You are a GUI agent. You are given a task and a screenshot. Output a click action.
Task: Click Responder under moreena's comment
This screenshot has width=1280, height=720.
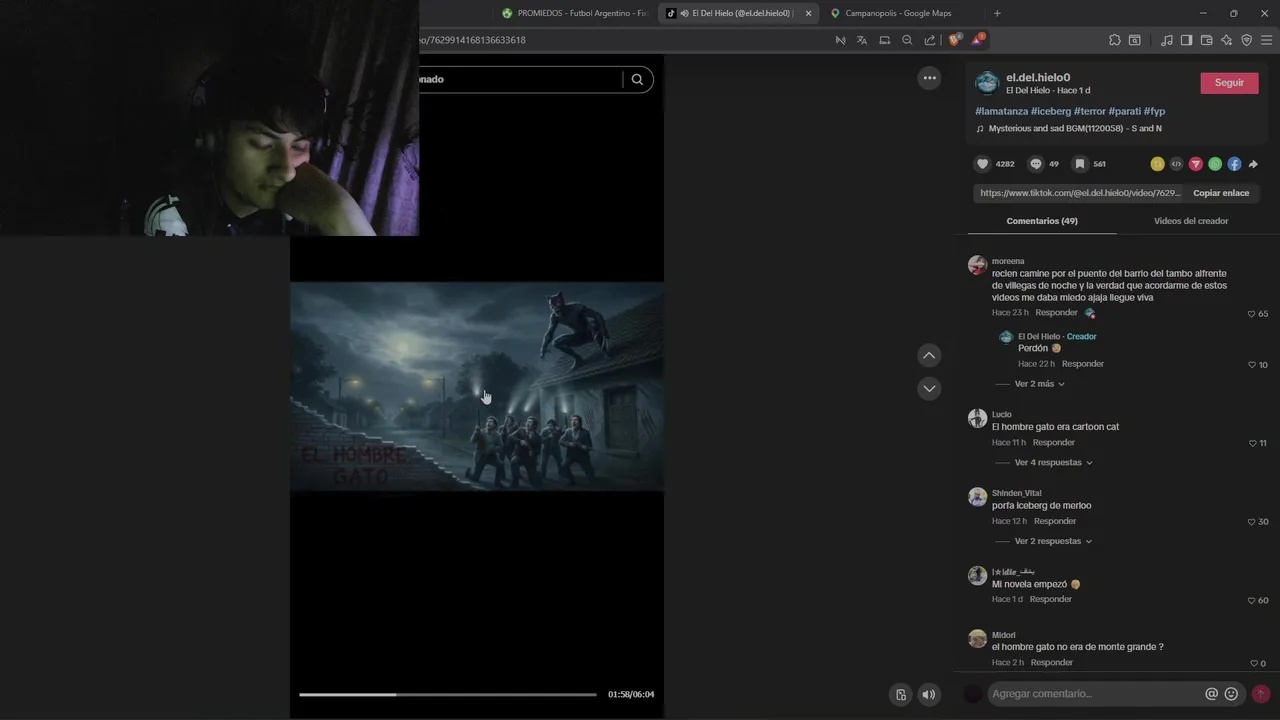[1056, 313]
